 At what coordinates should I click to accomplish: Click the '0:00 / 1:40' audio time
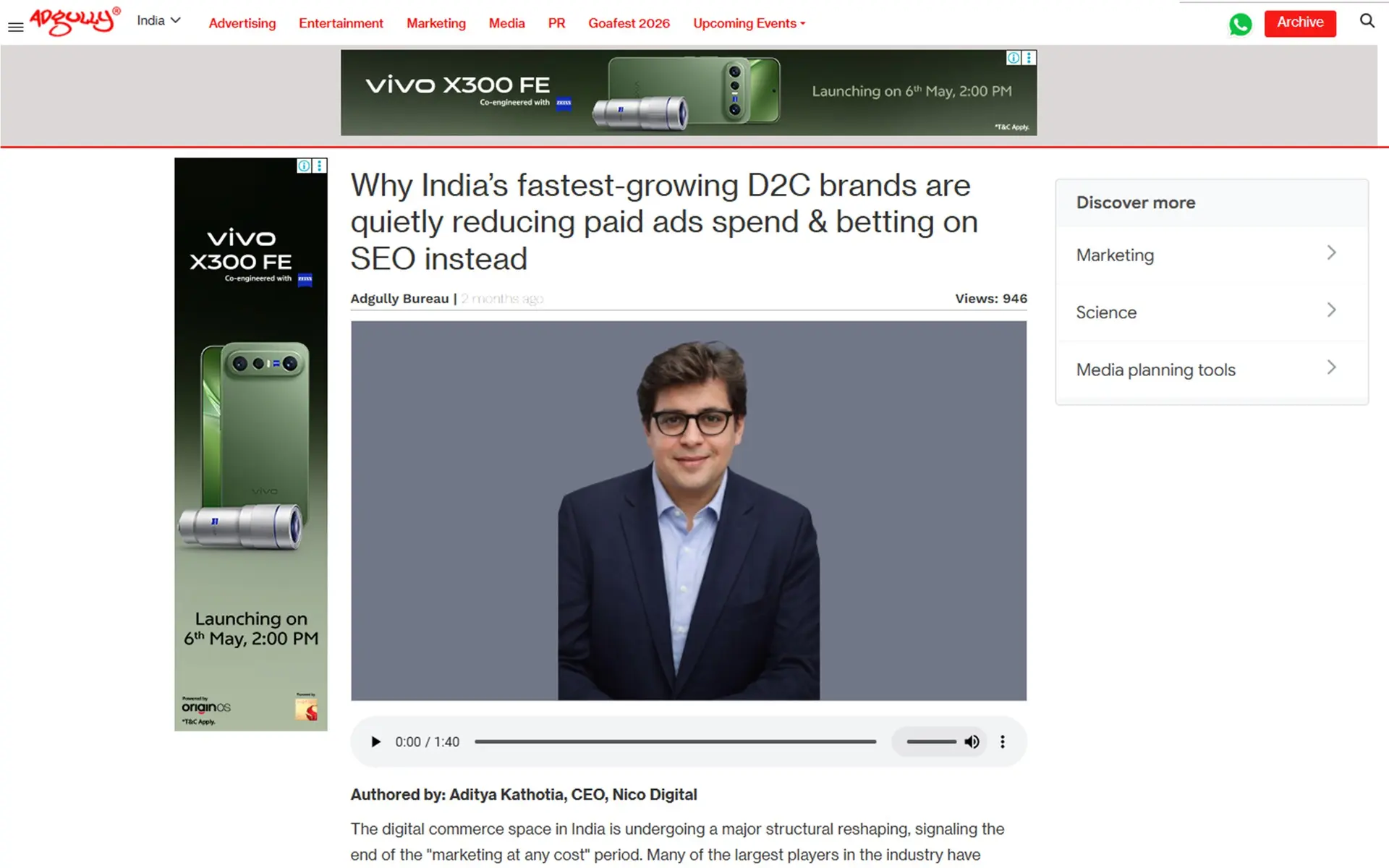coord(427,741)
